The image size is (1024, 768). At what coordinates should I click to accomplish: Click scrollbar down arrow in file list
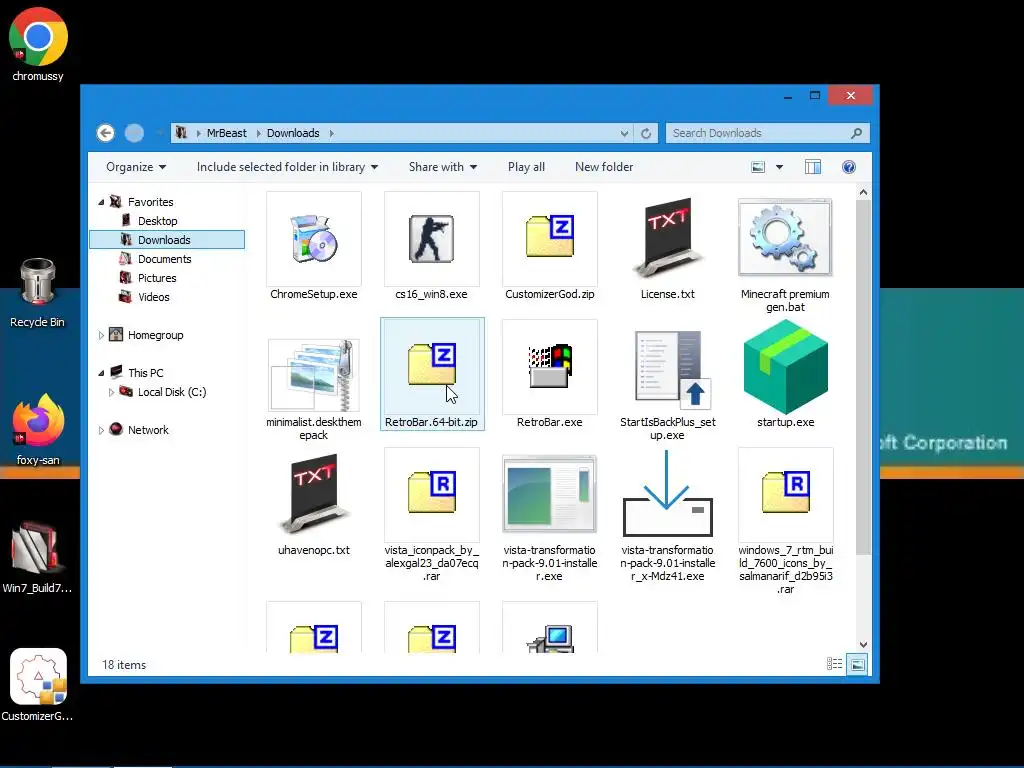[x=863, y=645]
